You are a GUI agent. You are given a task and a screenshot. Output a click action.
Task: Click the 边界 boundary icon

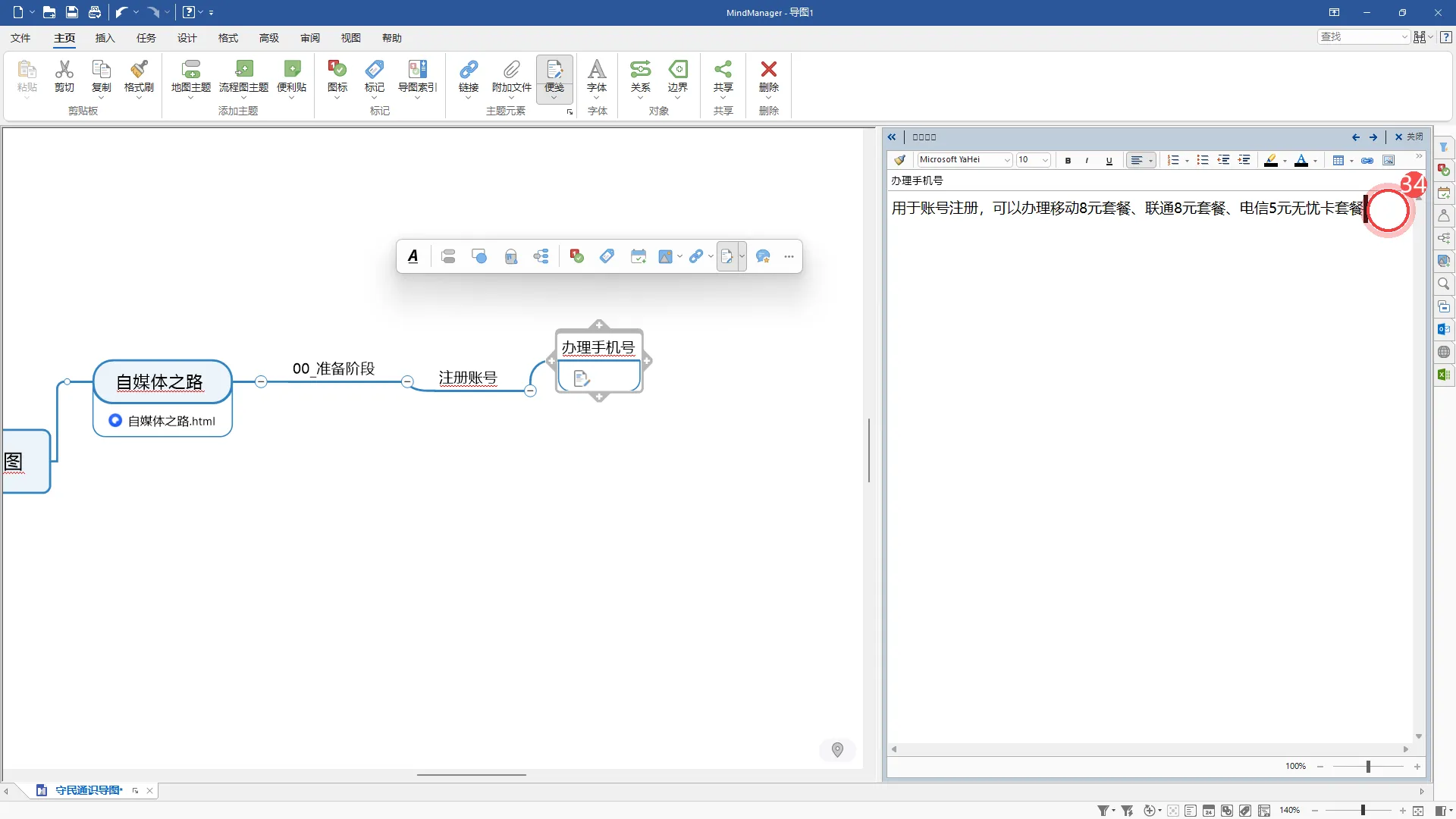(678, 70)
